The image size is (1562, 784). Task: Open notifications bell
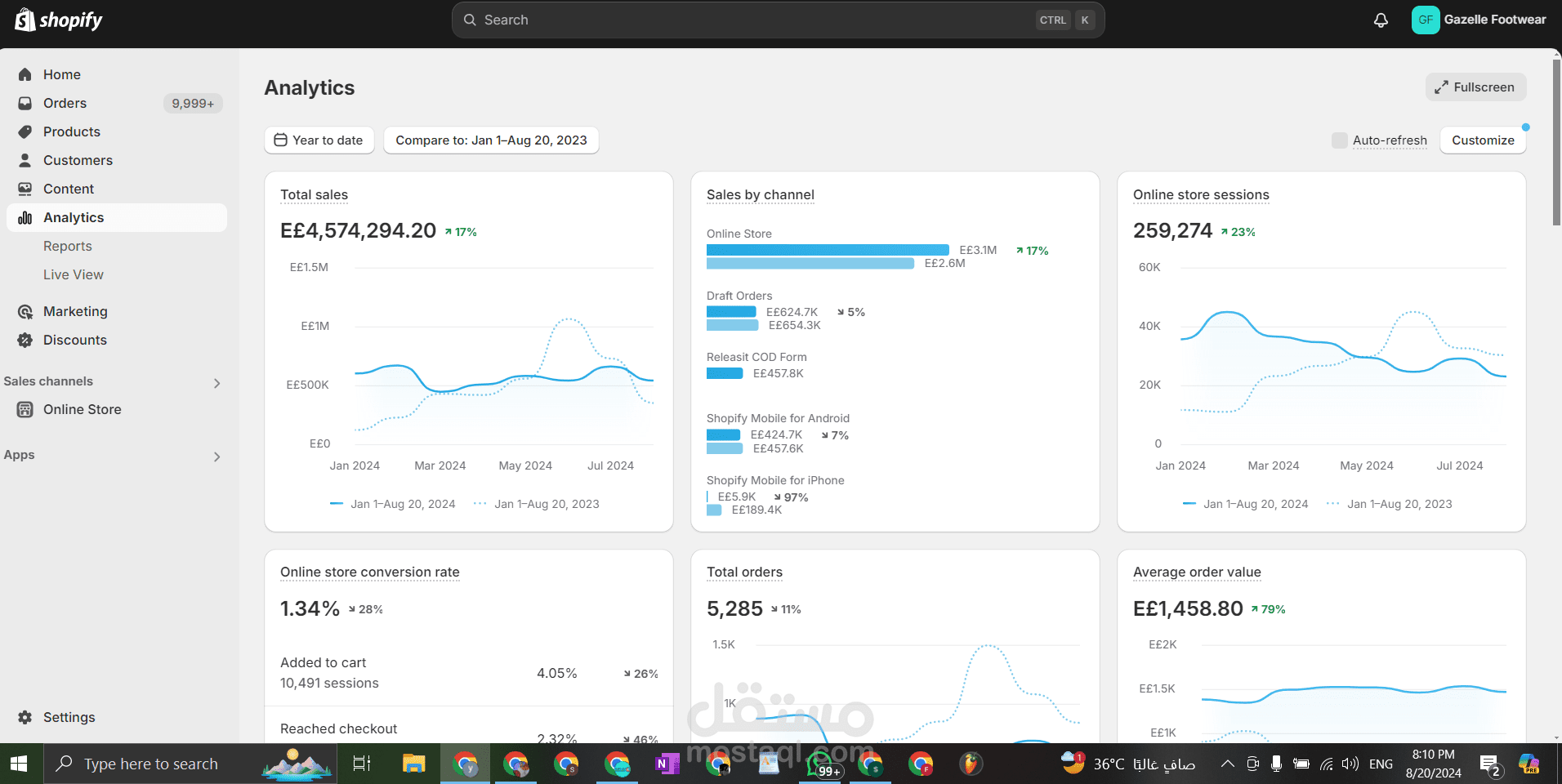(1381, 20)
